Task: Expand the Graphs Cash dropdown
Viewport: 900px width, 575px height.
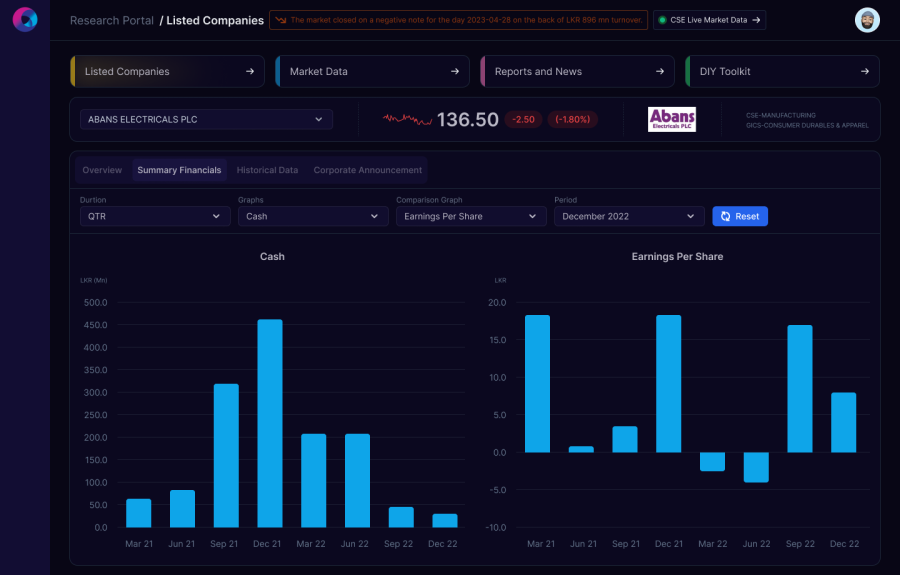Action: 313,216
